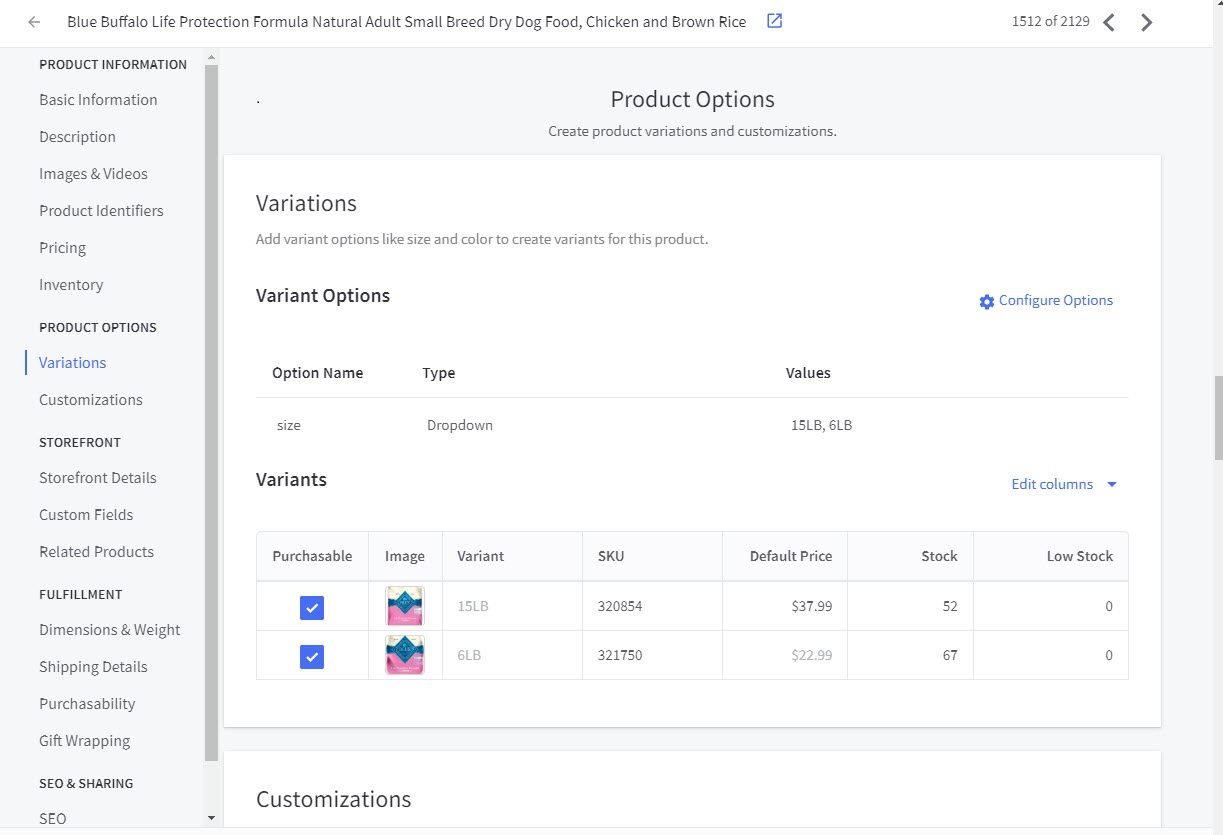
Task: Open the Inventory section
Action: click(71, 285)
